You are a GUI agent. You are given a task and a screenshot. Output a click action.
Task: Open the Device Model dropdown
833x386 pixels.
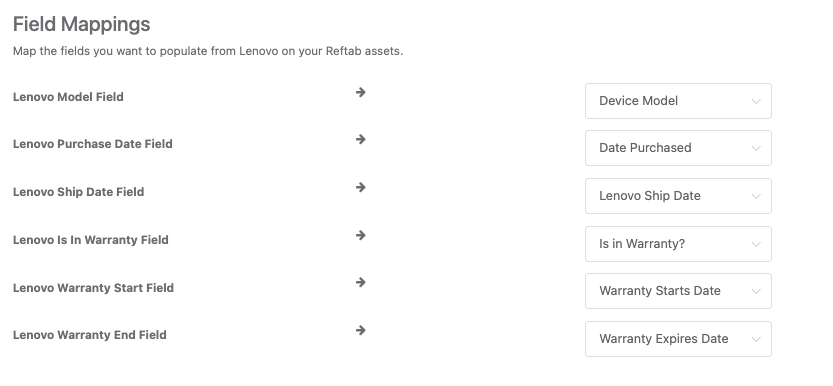click(x=678, y=101)
